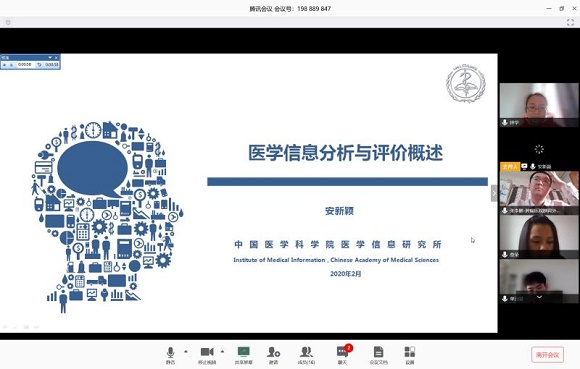Click the red leave meeting (离开会议) button
The height and width of the screenshot is (369, 580).
point(547,355)
